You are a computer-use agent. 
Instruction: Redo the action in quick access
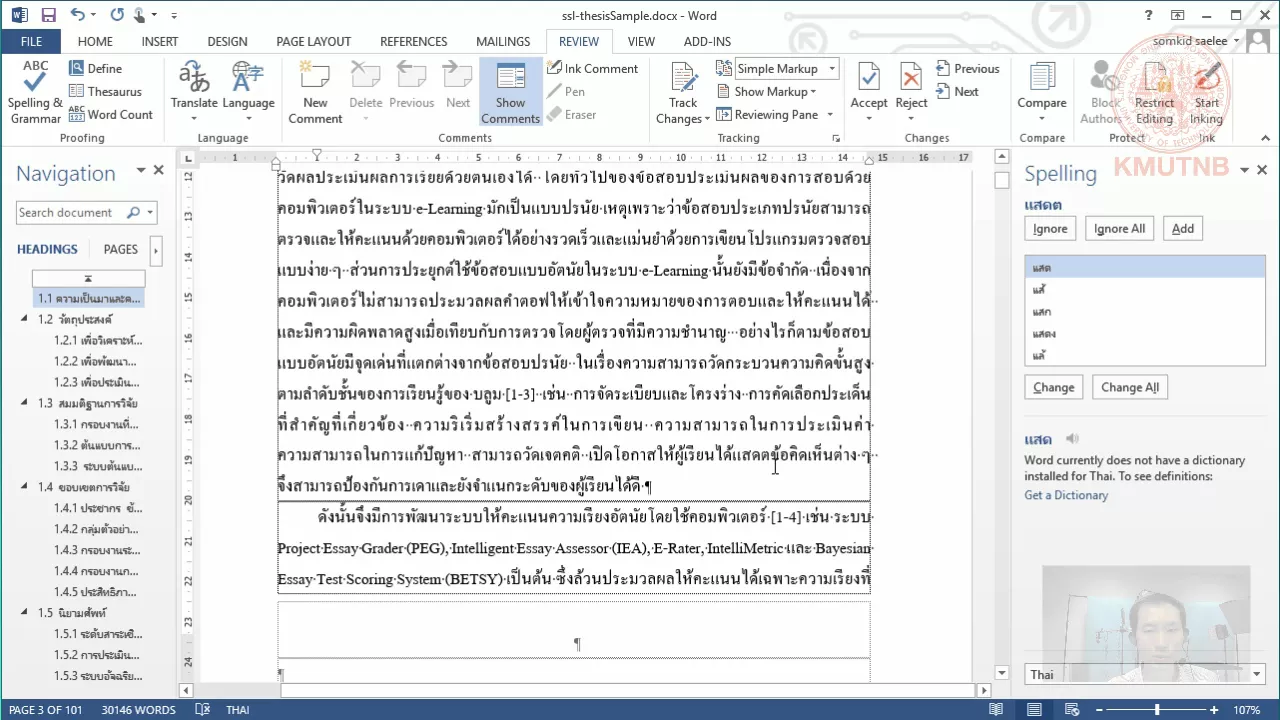point(116,15)
